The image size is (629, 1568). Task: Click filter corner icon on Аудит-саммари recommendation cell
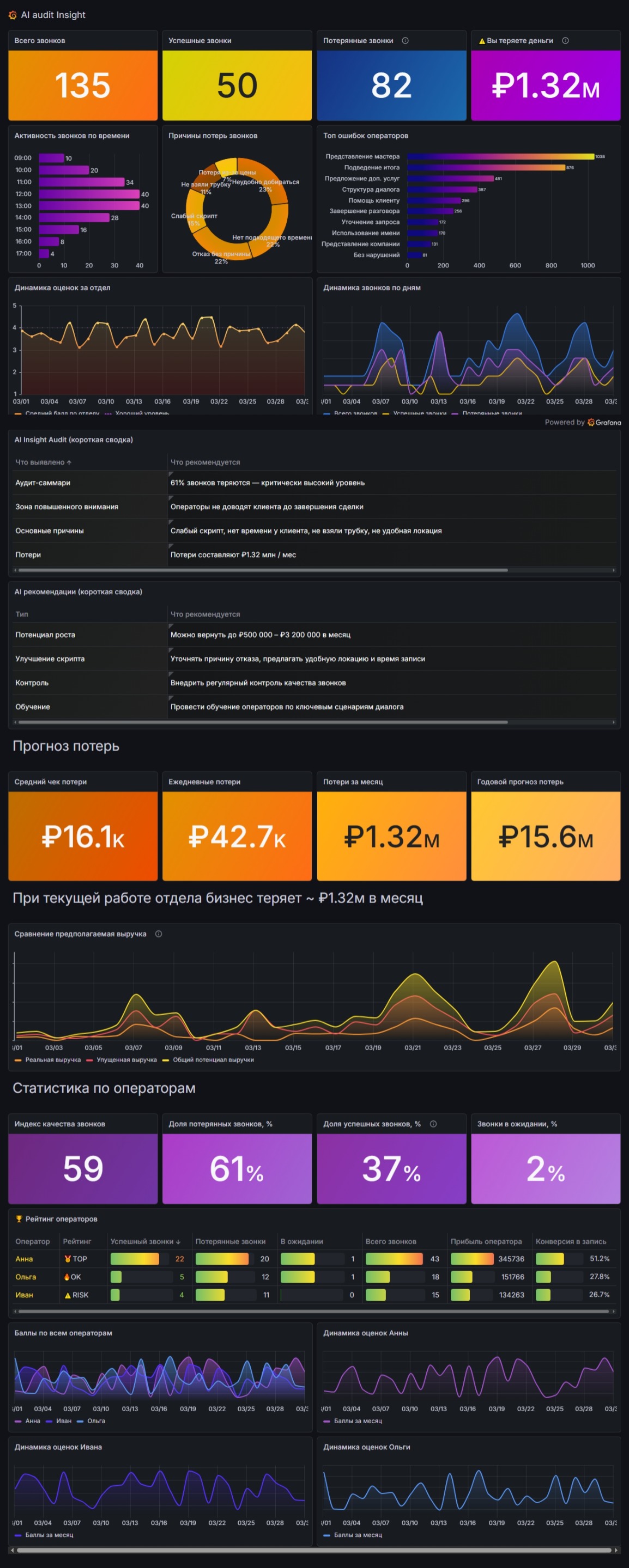[171, 474]
